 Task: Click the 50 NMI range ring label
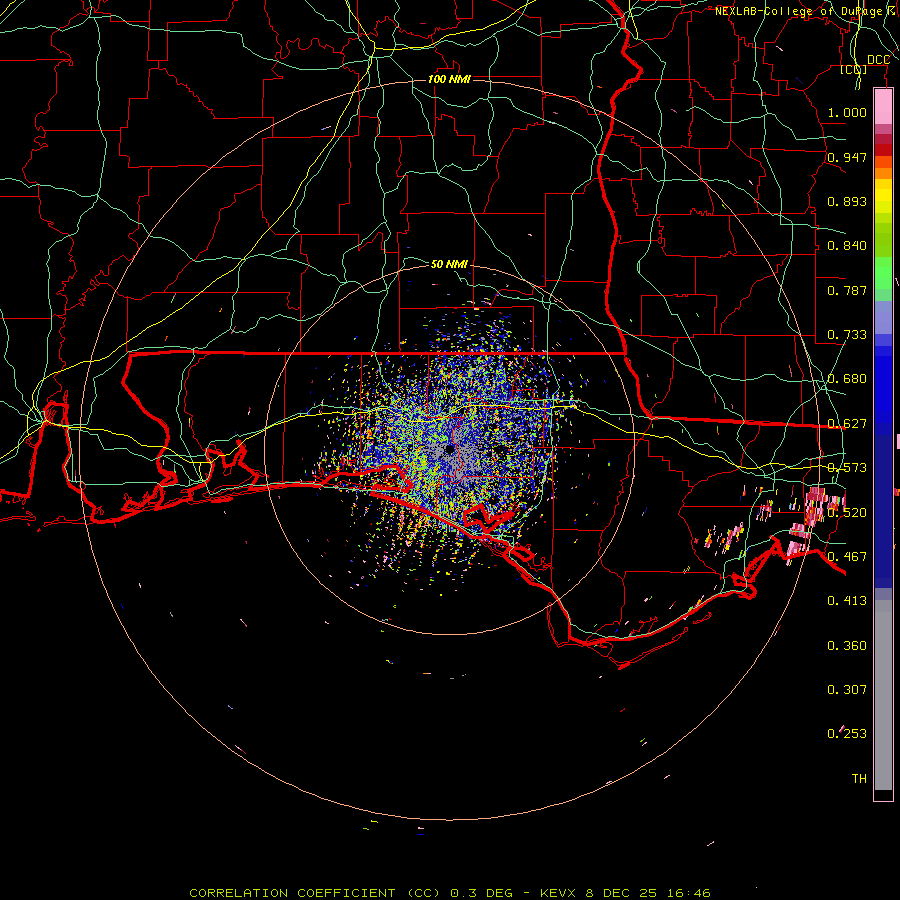[449, 264]
